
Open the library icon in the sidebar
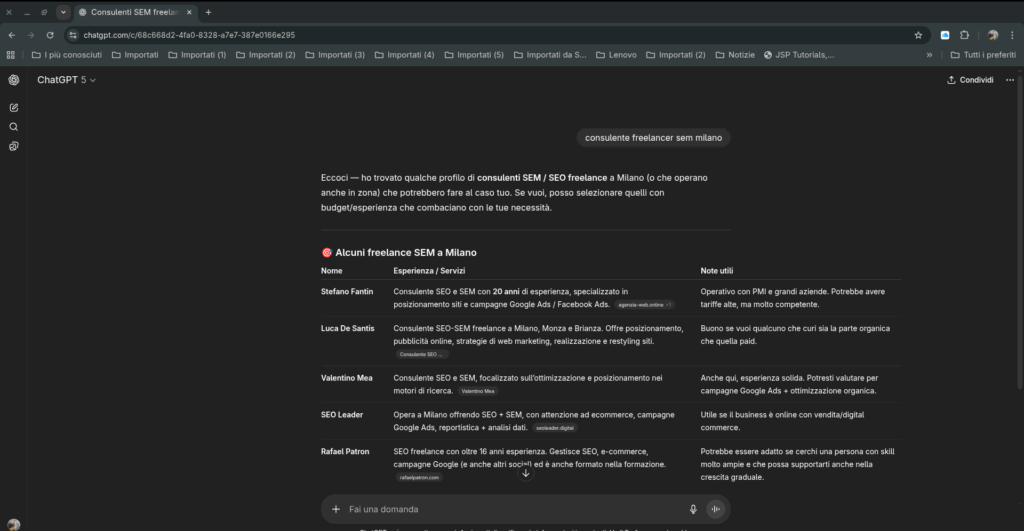13,146
